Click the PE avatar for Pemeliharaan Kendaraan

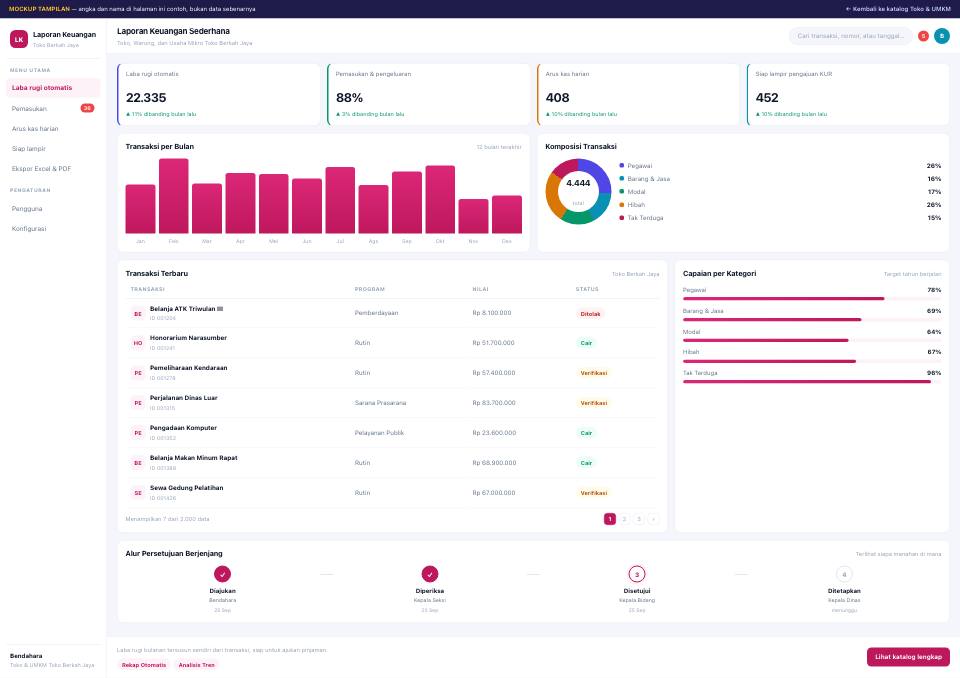coord(138,373)
